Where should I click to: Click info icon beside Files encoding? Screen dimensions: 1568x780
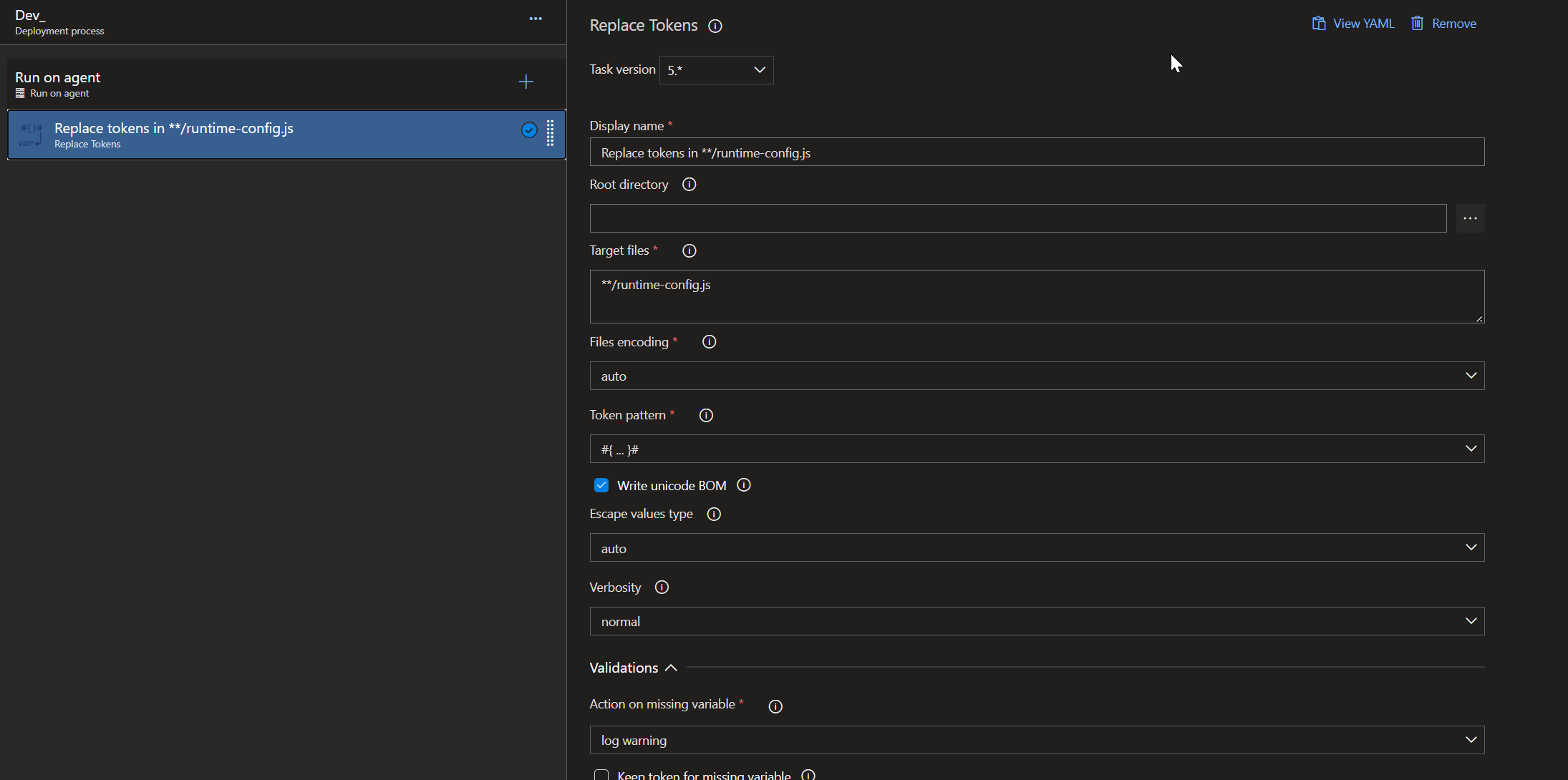pos(709,342)
